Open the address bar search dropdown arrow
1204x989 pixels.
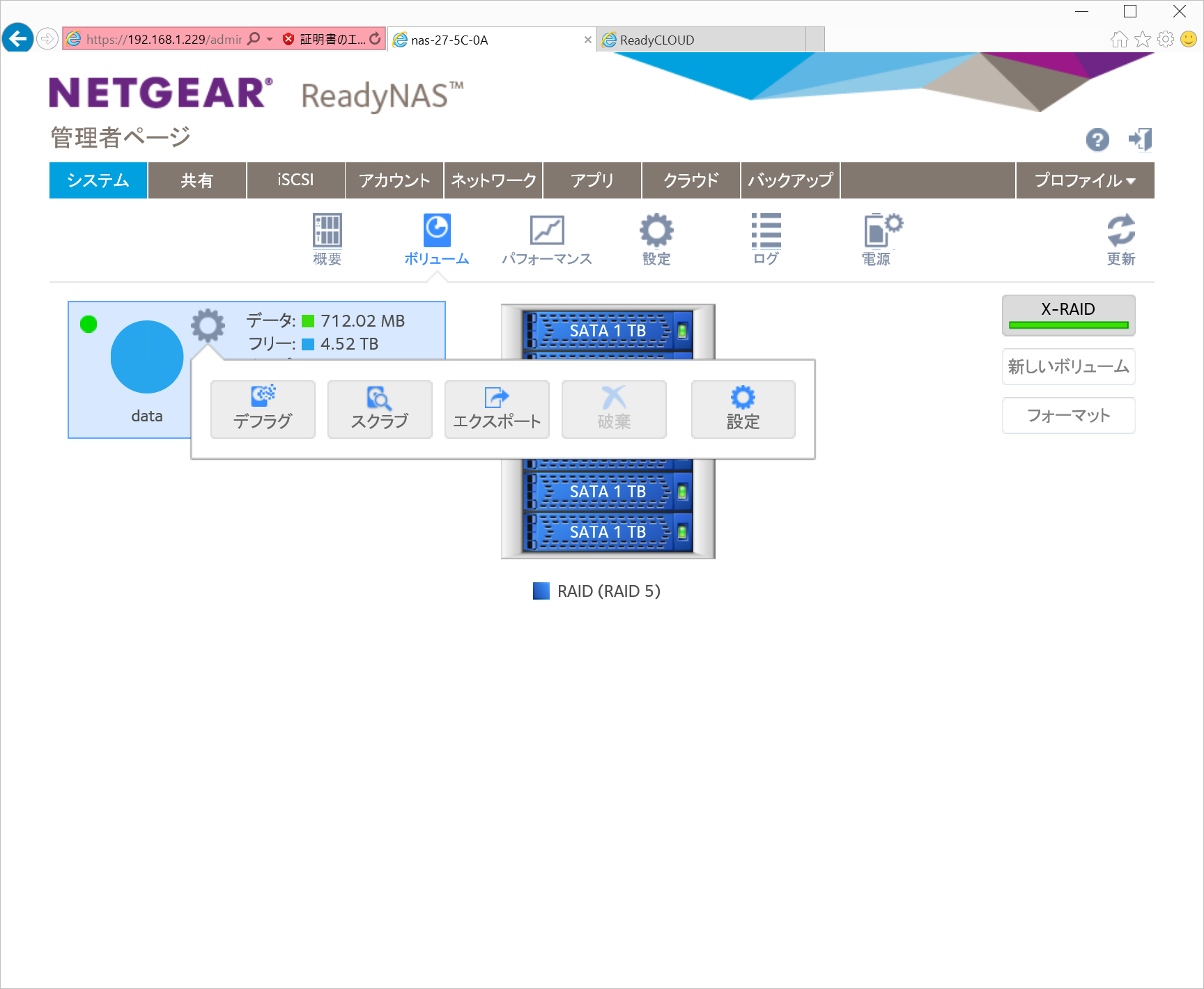pos(270,39)
